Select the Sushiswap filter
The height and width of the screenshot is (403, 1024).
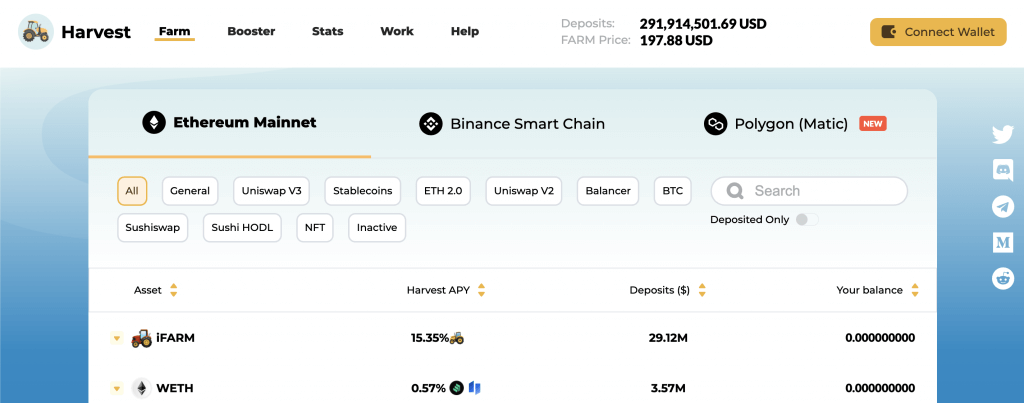coord(153,228)
